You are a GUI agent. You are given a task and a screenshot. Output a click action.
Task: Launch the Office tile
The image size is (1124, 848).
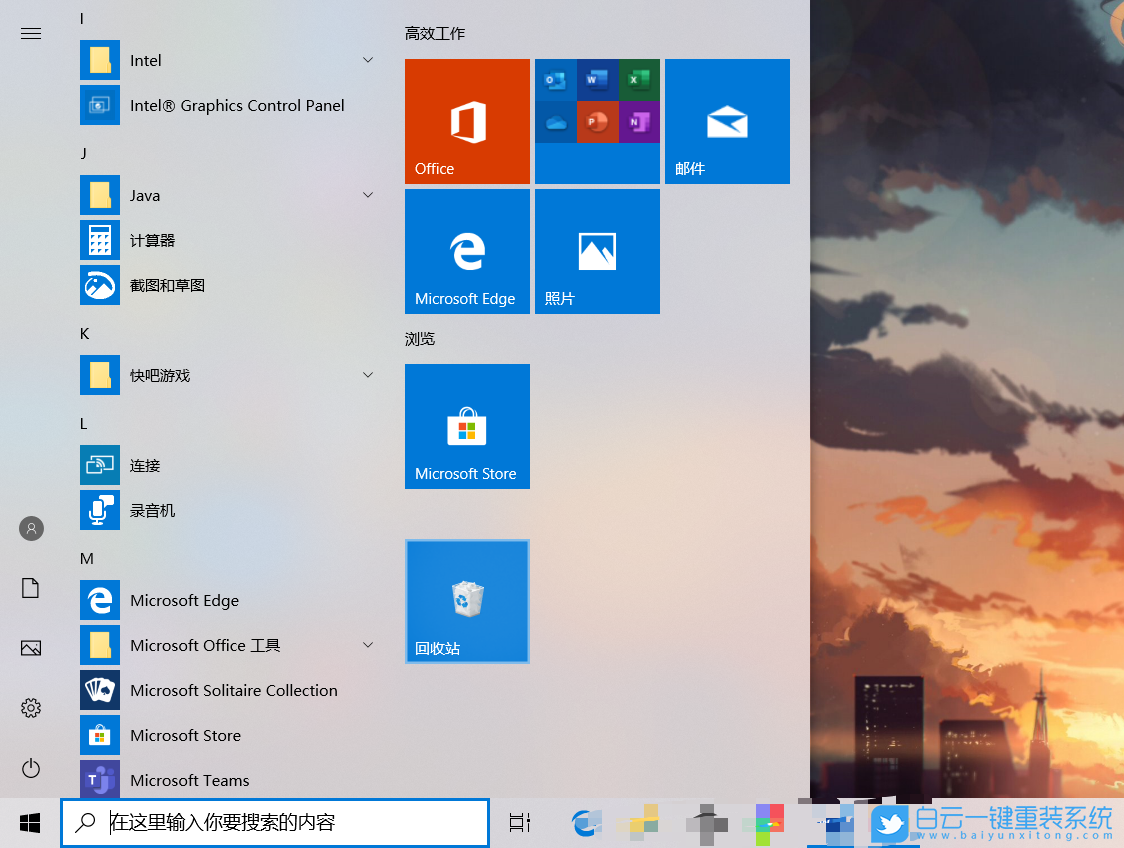[x=466, y=120]
